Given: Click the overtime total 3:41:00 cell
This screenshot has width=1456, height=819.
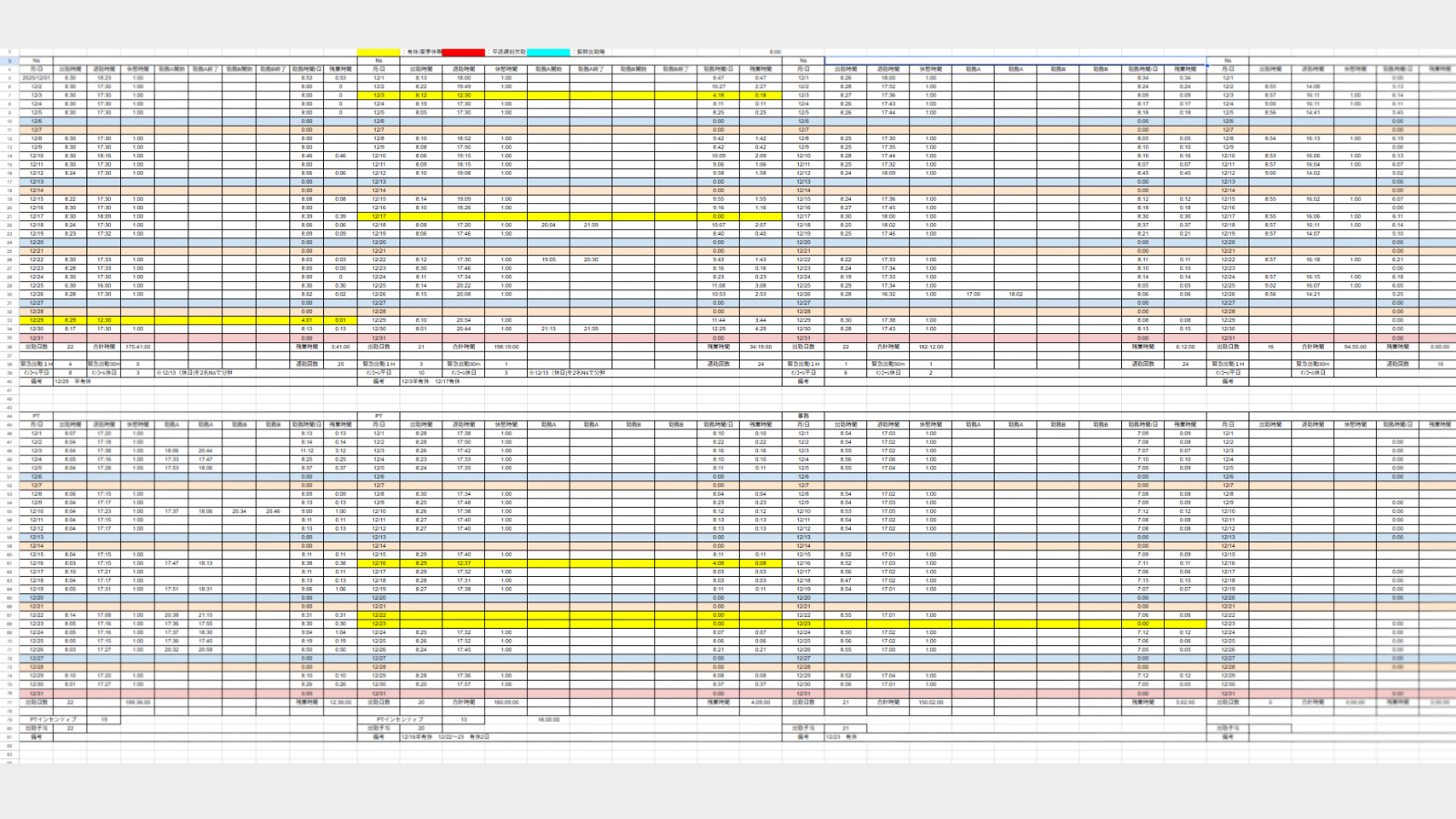Looking at the screenshot, I should tap(340, 347).
